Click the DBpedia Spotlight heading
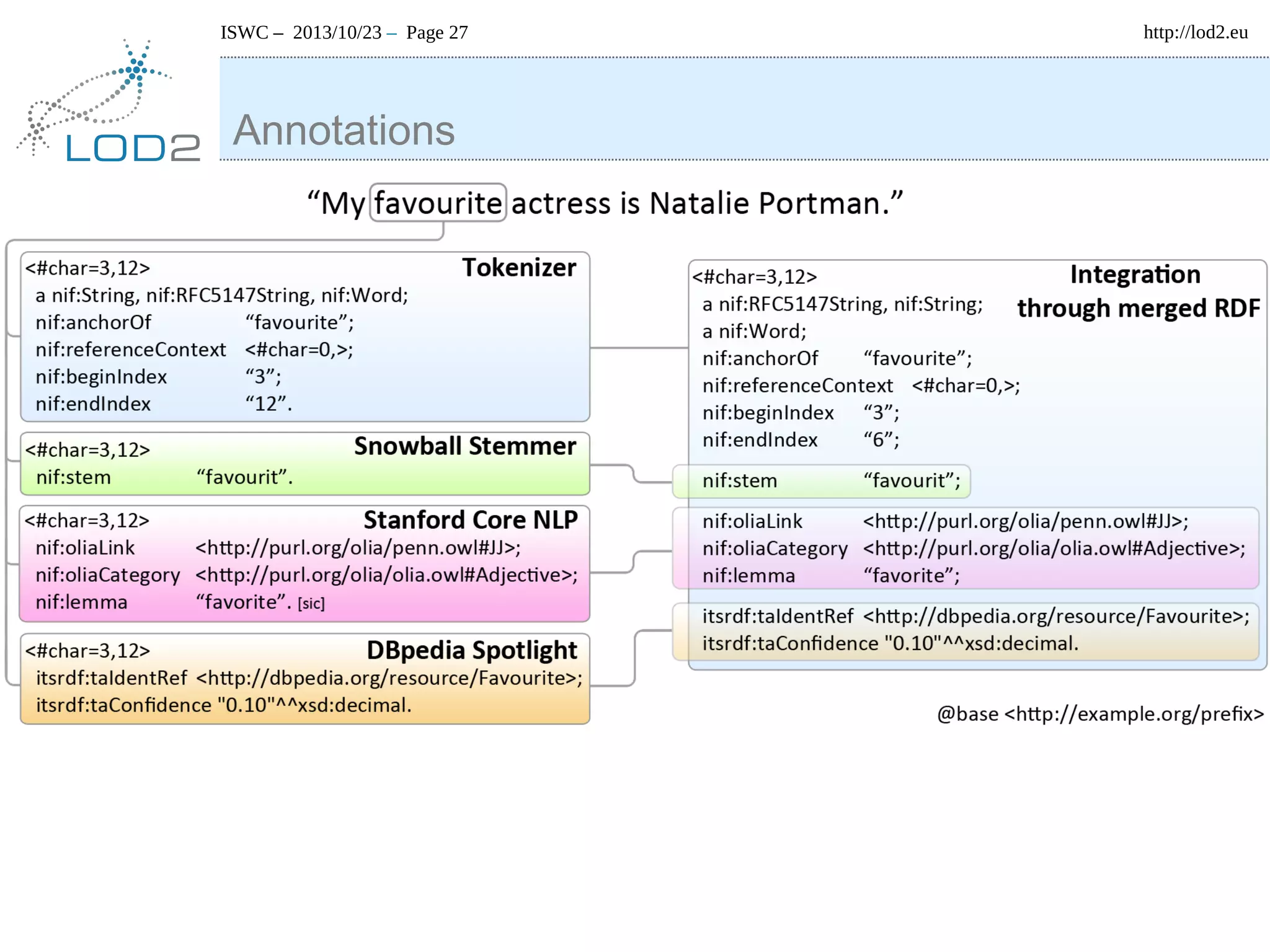This screenshot has width=1270, height=952. pos(471,650)
